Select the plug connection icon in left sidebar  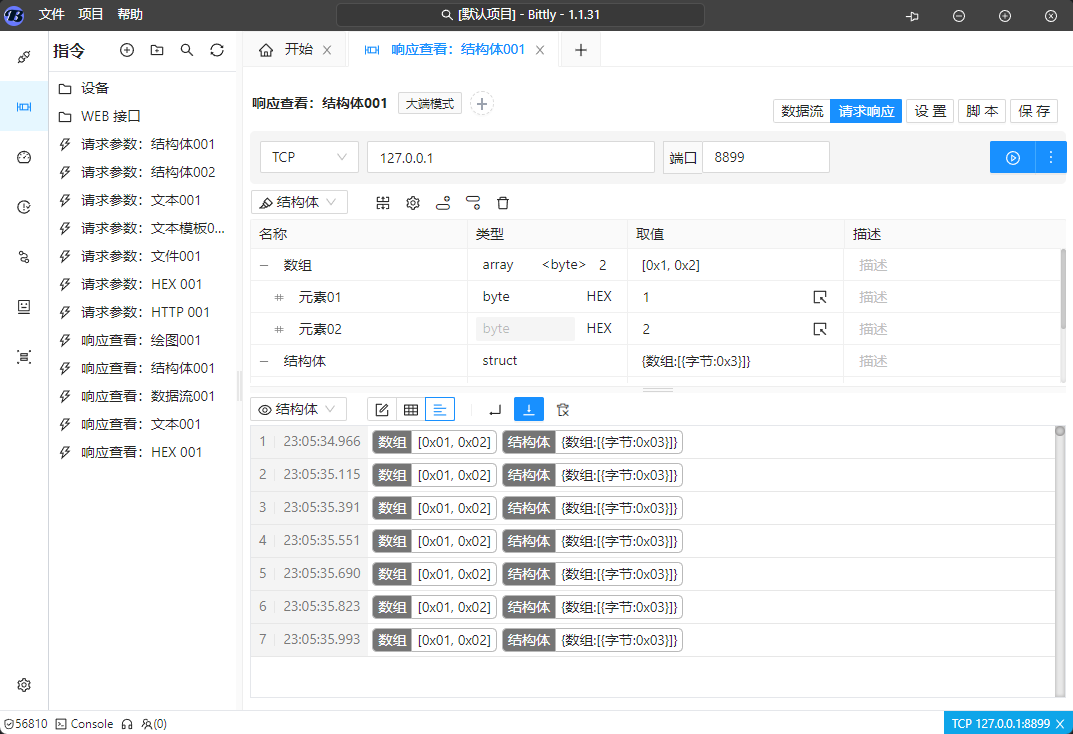[x=23, y=57]
